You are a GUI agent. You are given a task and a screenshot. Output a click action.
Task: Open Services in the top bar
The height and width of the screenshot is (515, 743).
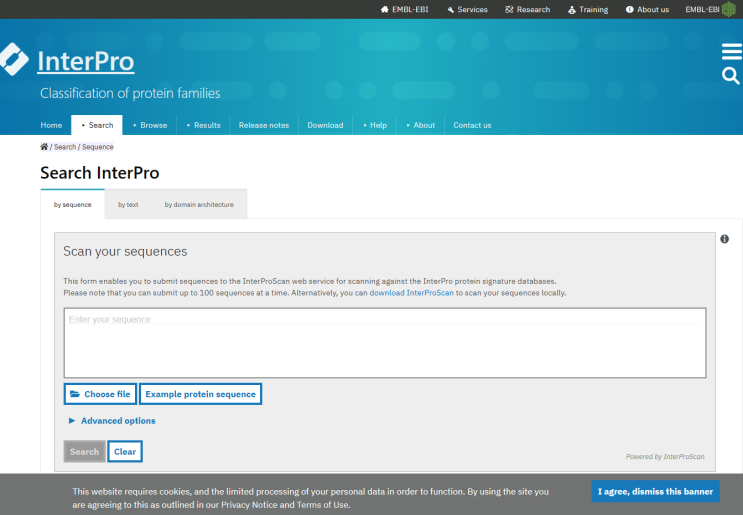point(467,9)
